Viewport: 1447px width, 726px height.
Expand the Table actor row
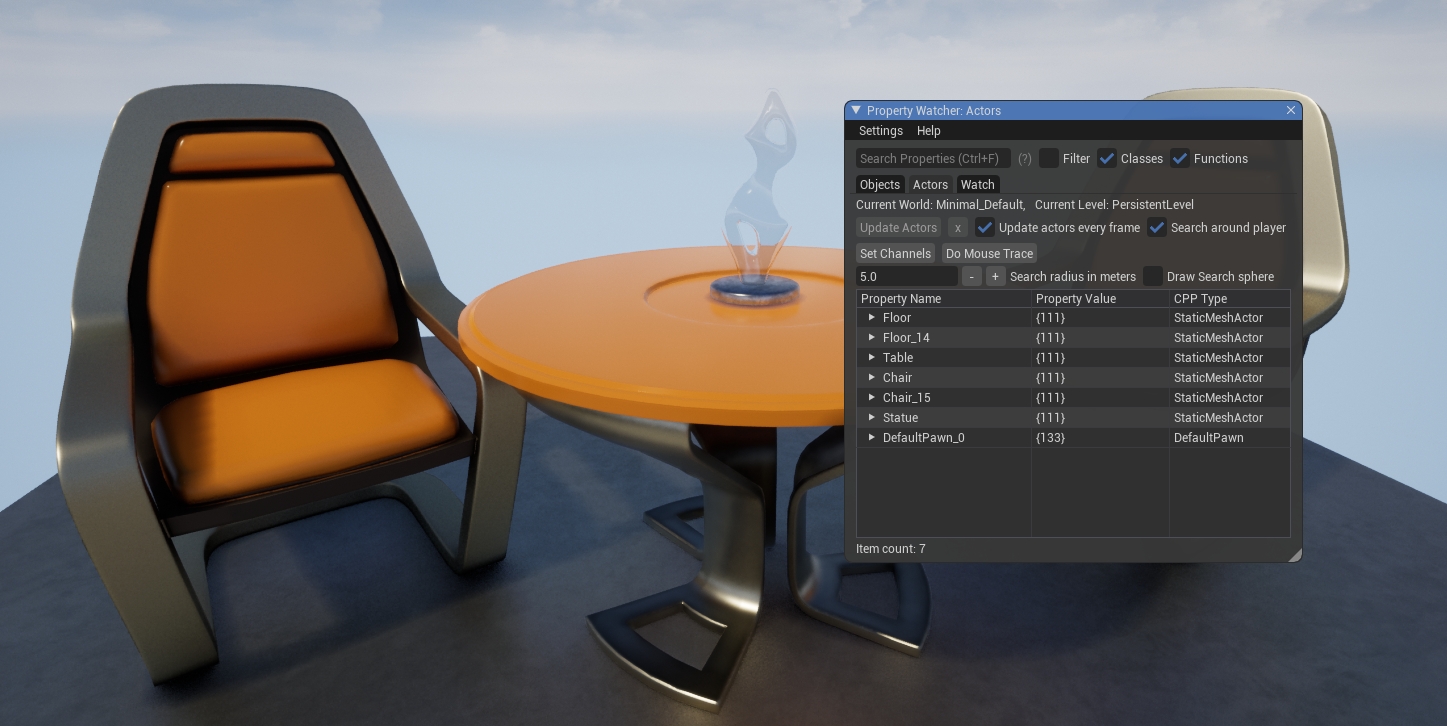click(x=871, y=357)
